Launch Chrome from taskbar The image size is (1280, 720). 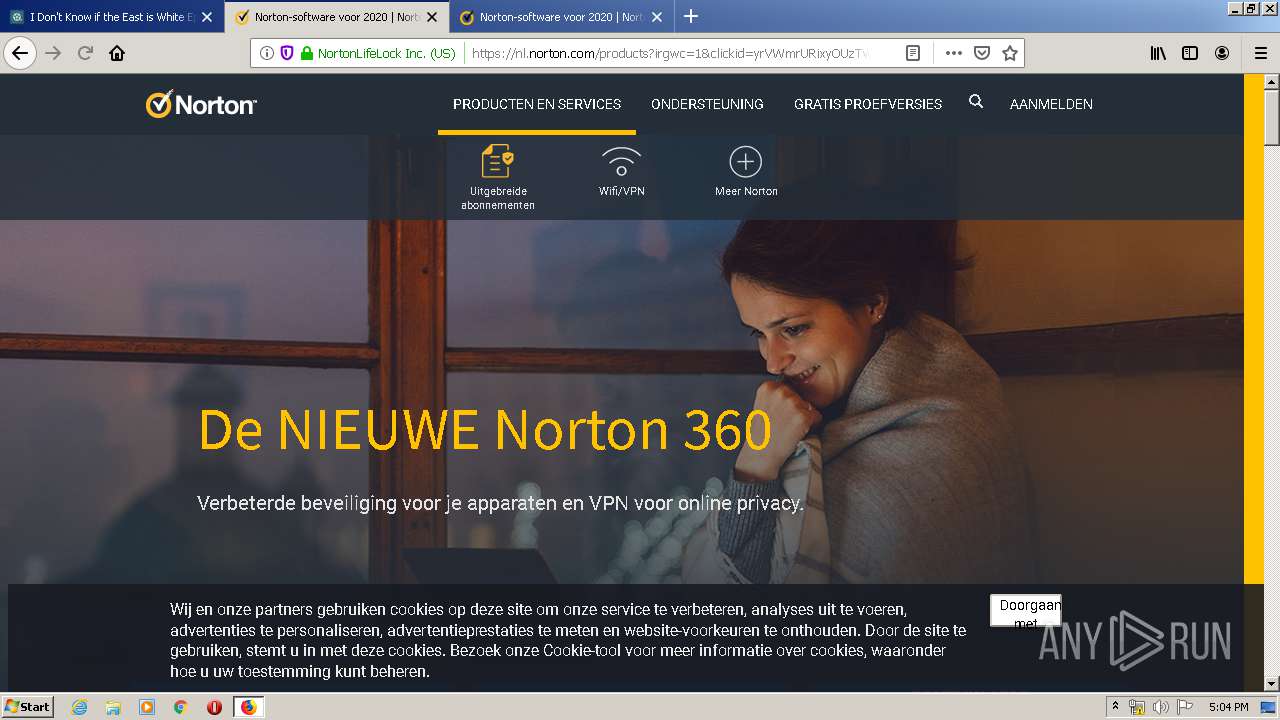(x=180, y=707)
